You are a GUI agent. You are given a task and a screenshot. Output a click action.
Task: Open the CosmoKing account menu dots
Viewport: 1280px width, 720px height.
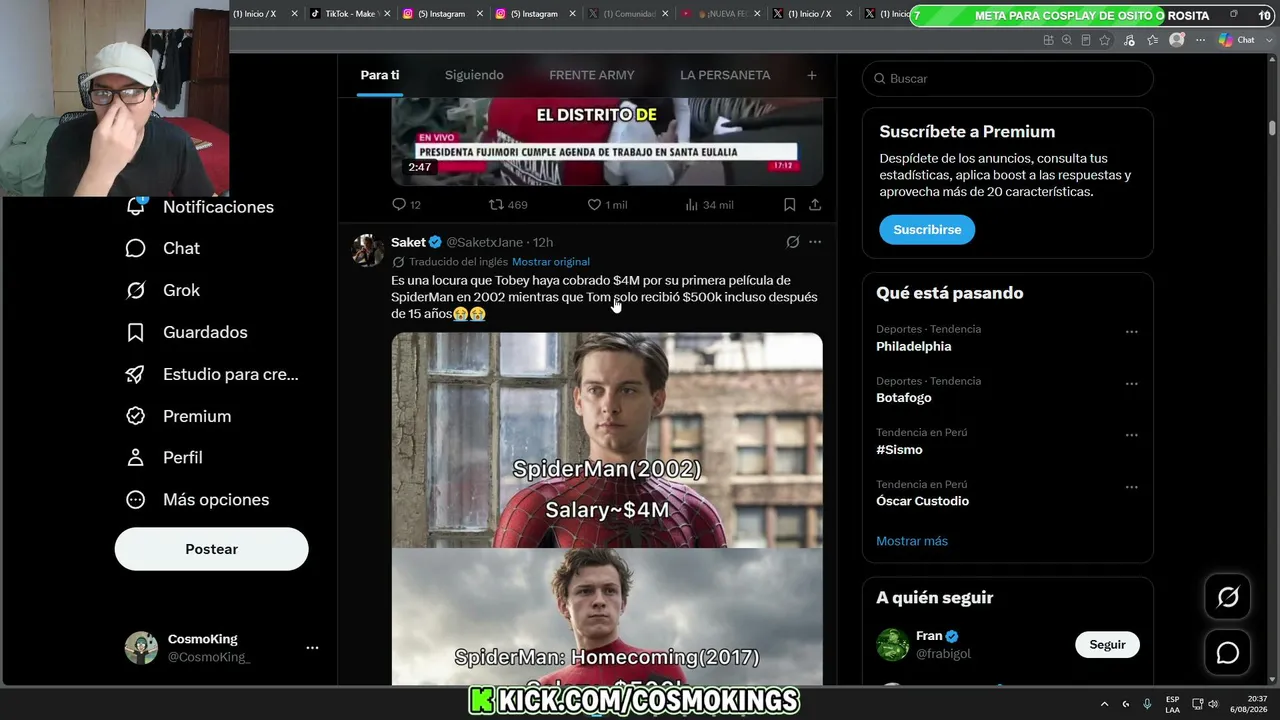pos(312,648)
